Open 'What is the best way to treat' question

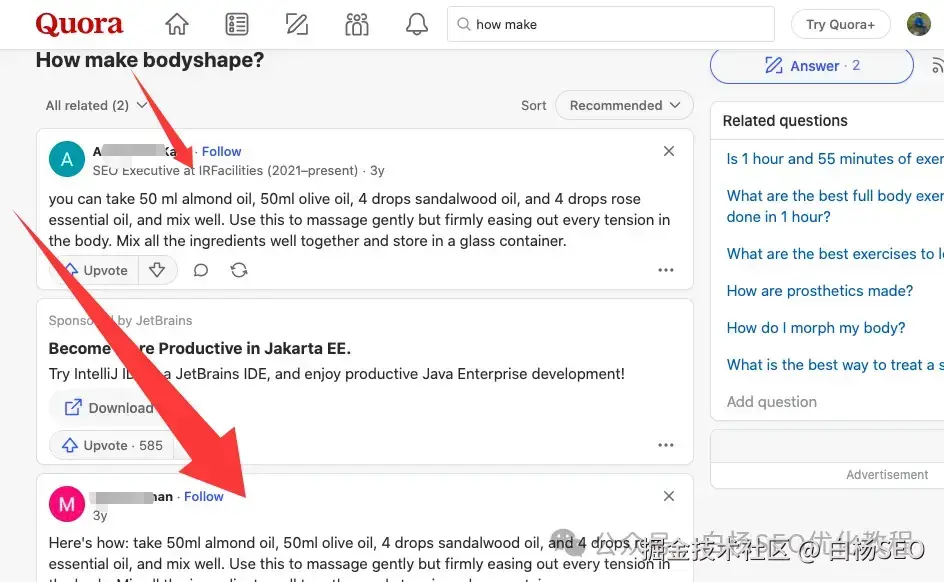click(835, 365)
